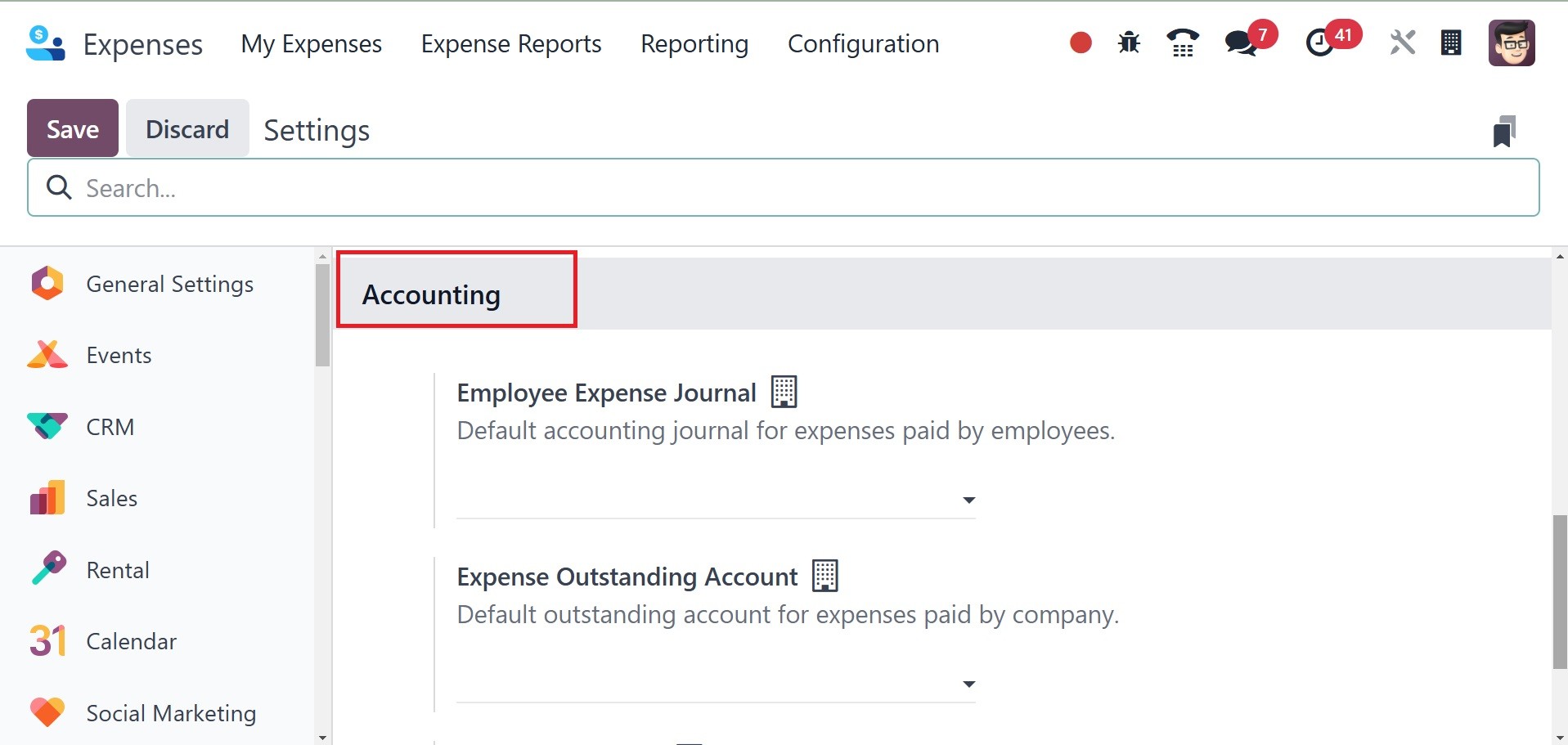Click the user avatar picture
The width and height of the screenshot is (1568, 745).
[1512, 43]
